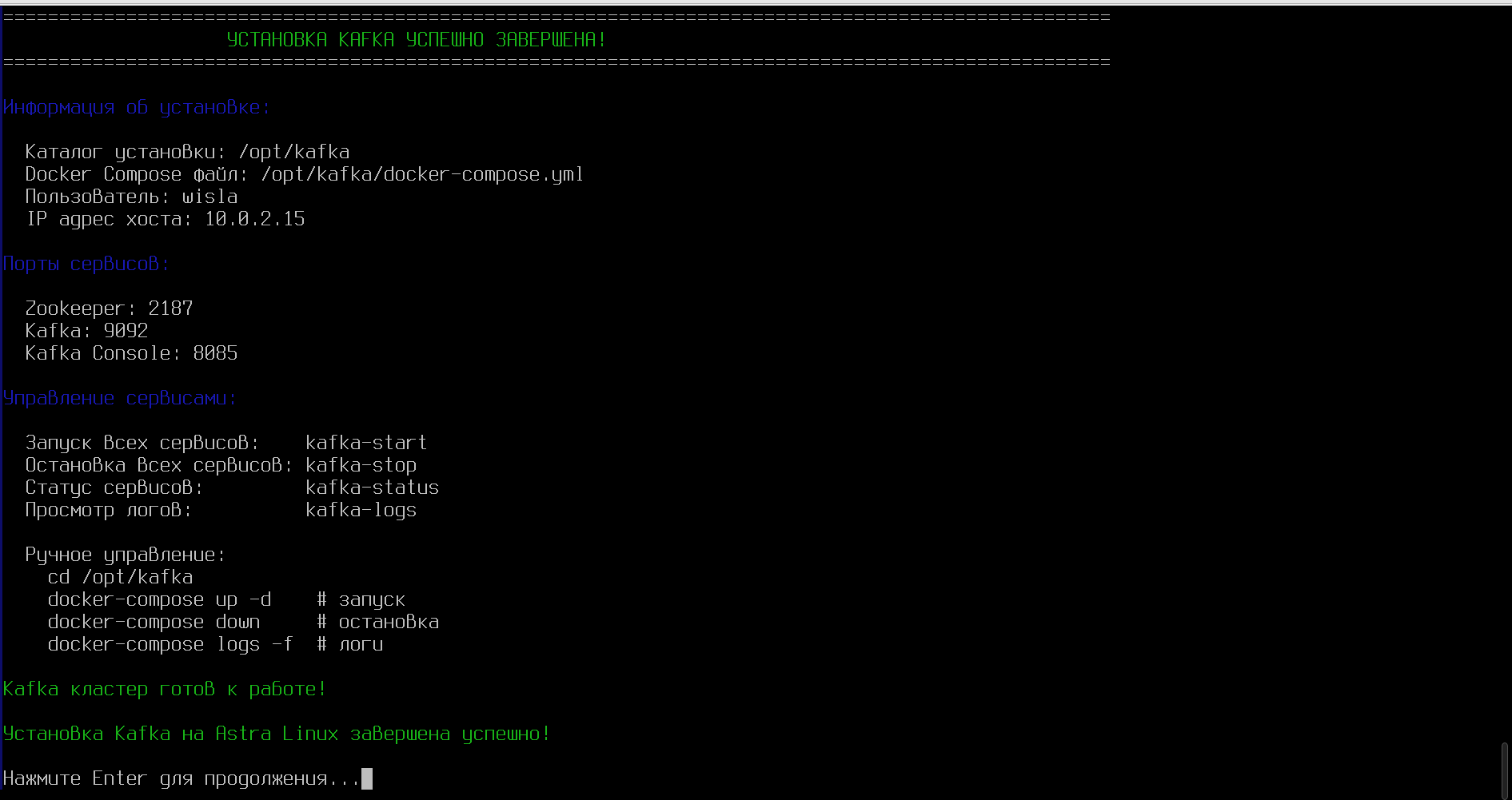Click the kafka-stop command

pos(361,465)
